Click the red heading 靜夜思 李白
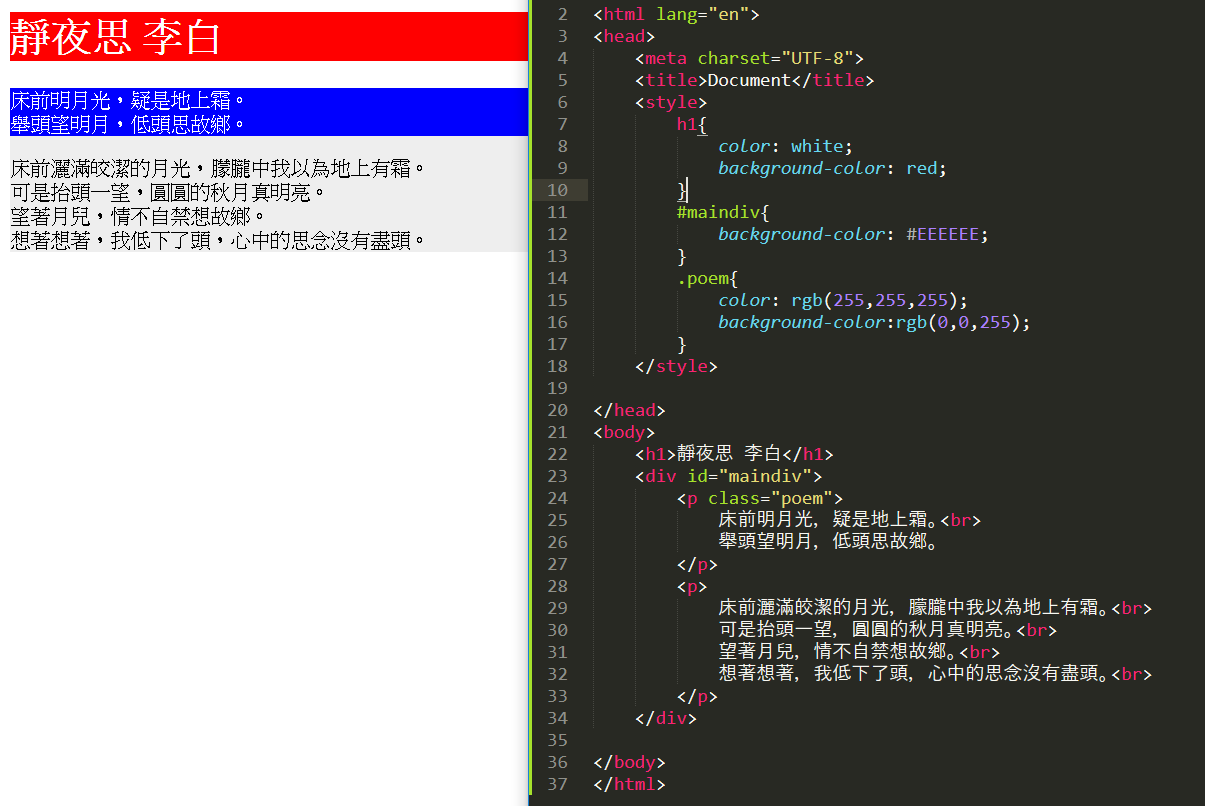Image resolution: width=1205 pixels, height=806 pixels. coord(115,38)
